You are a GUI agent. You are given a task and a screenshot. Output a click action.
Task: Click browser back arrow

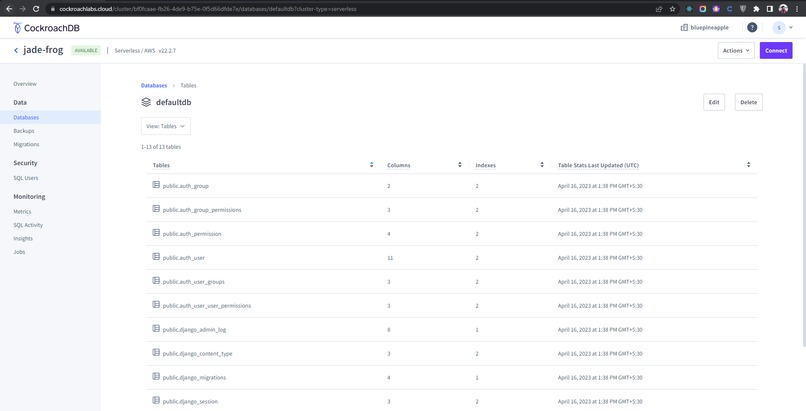(9, 9)
